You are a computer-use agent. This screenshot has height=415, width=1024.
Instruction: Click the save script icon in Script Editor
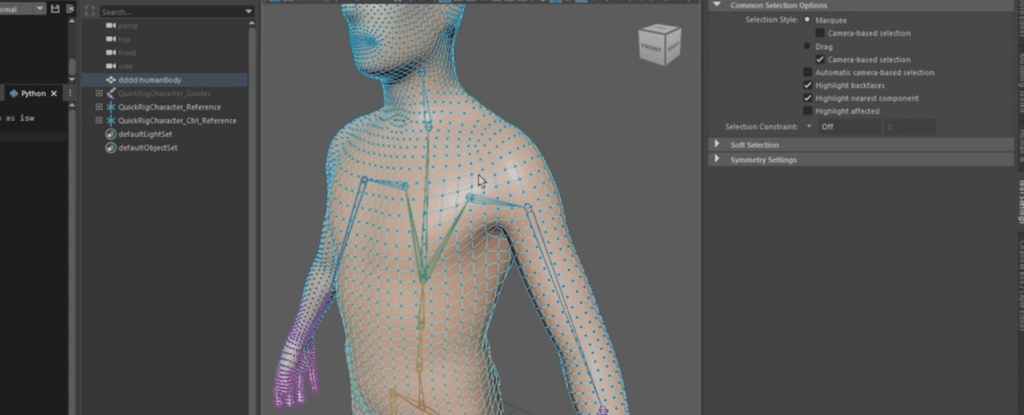coord(54,9)
